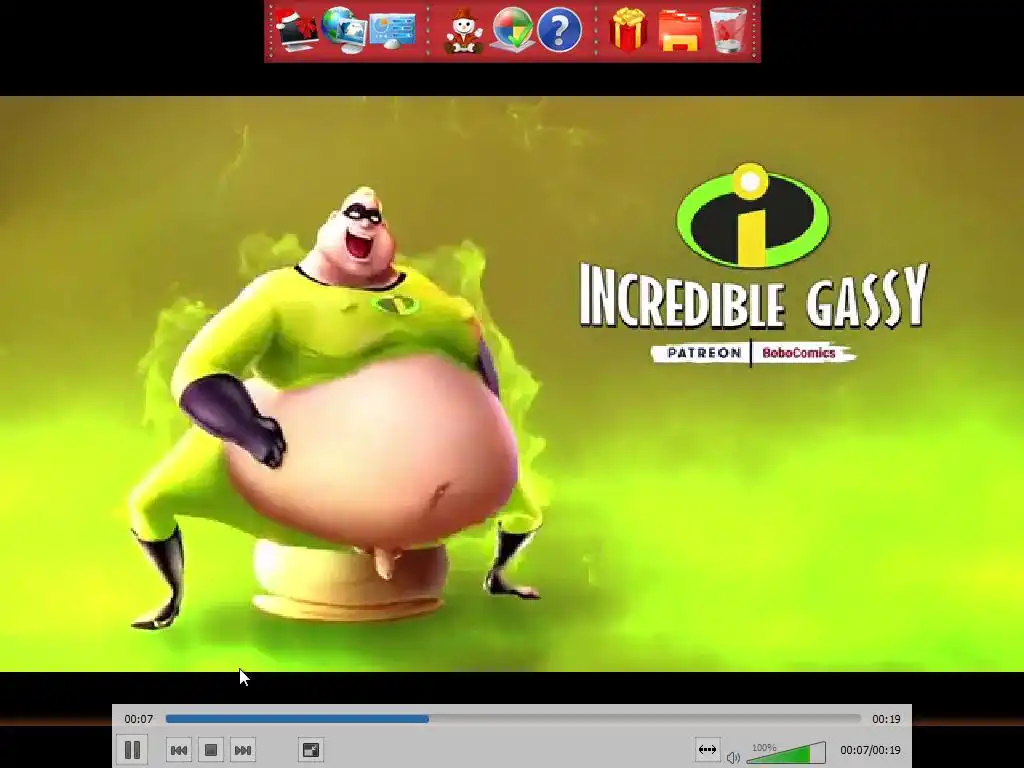Image resolution: width=1024 pixels, height=768 pixels.
Task: Click the video frame area
Action: (512, 384)
